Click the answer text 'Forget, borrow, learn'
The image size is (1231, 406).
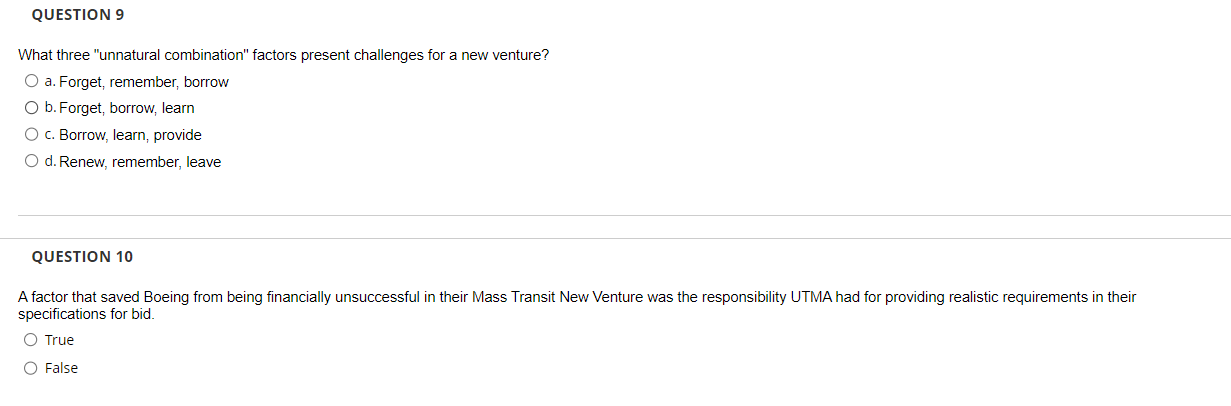coord(127,108)
